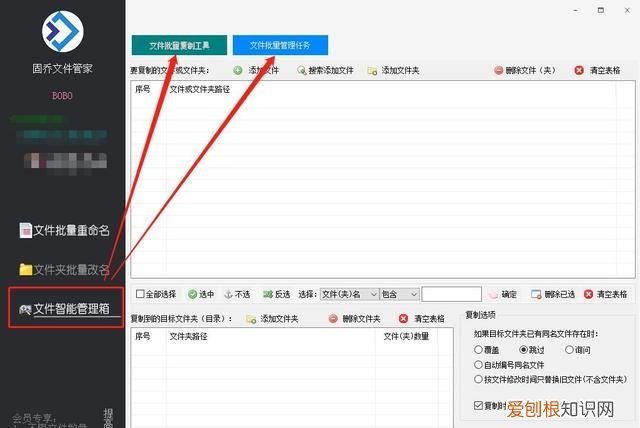Click the 文件批量重命名 document icon
This screenshot has height=428, width=640.
point(25,231)
